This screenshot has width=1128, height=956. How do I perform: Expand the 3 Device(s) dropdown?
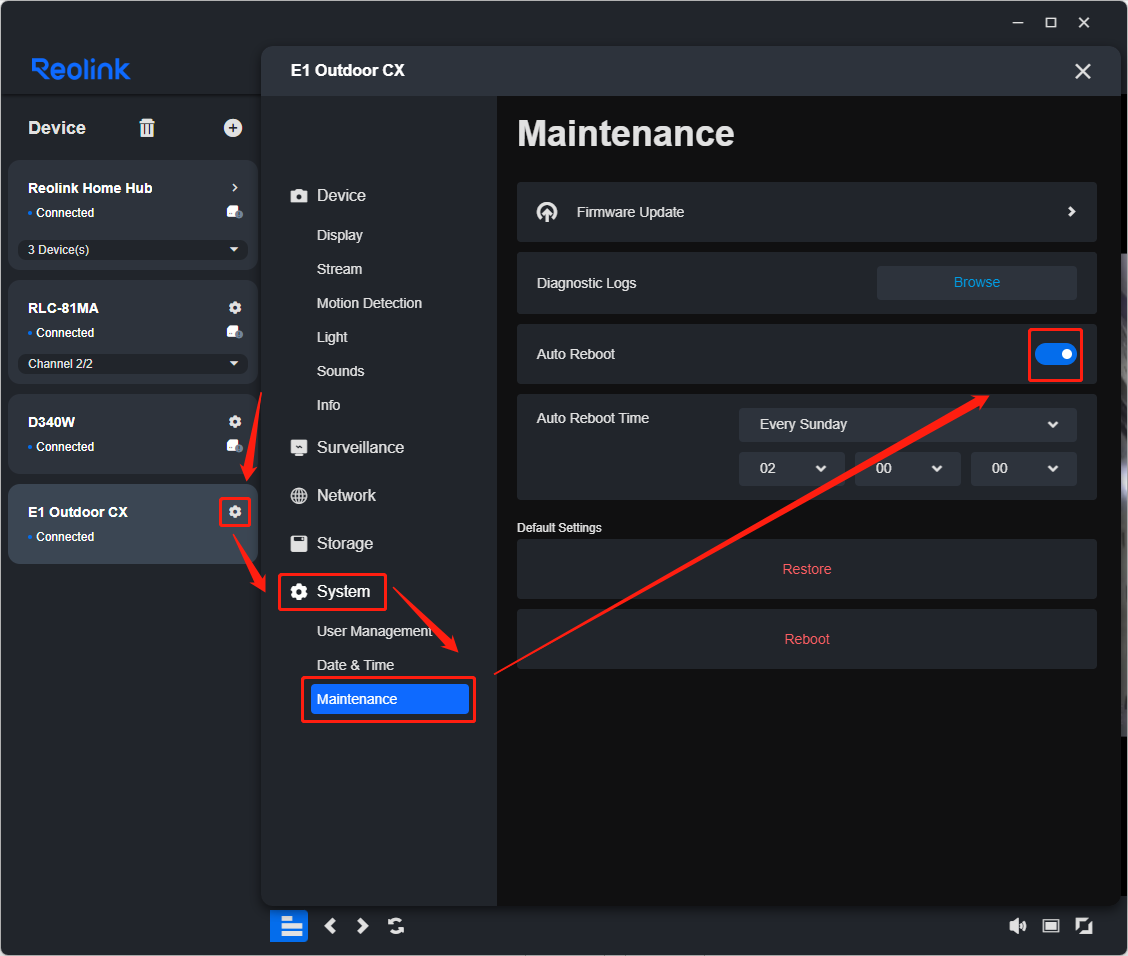click(132, 250)
